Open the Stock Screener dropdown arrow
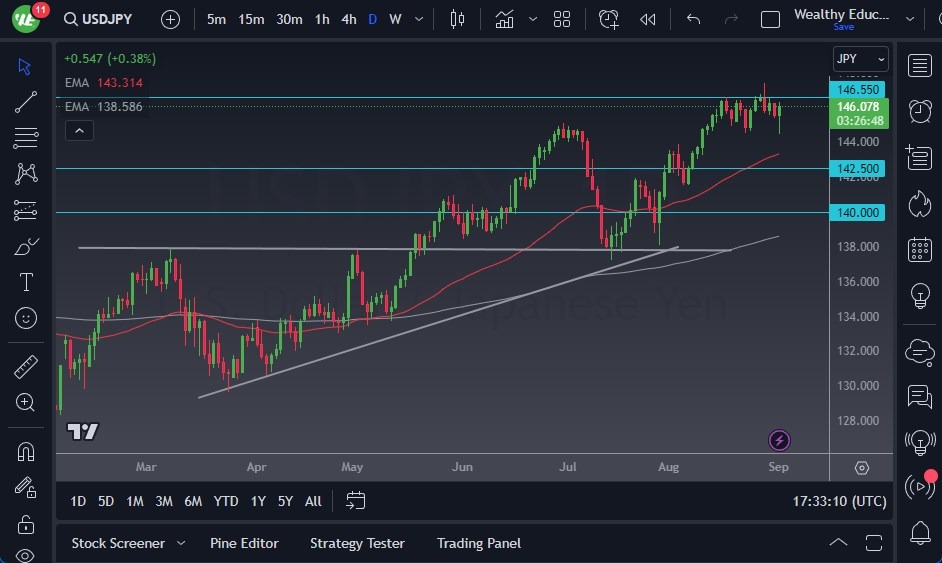The image size is (942, 563). (181, 543)
